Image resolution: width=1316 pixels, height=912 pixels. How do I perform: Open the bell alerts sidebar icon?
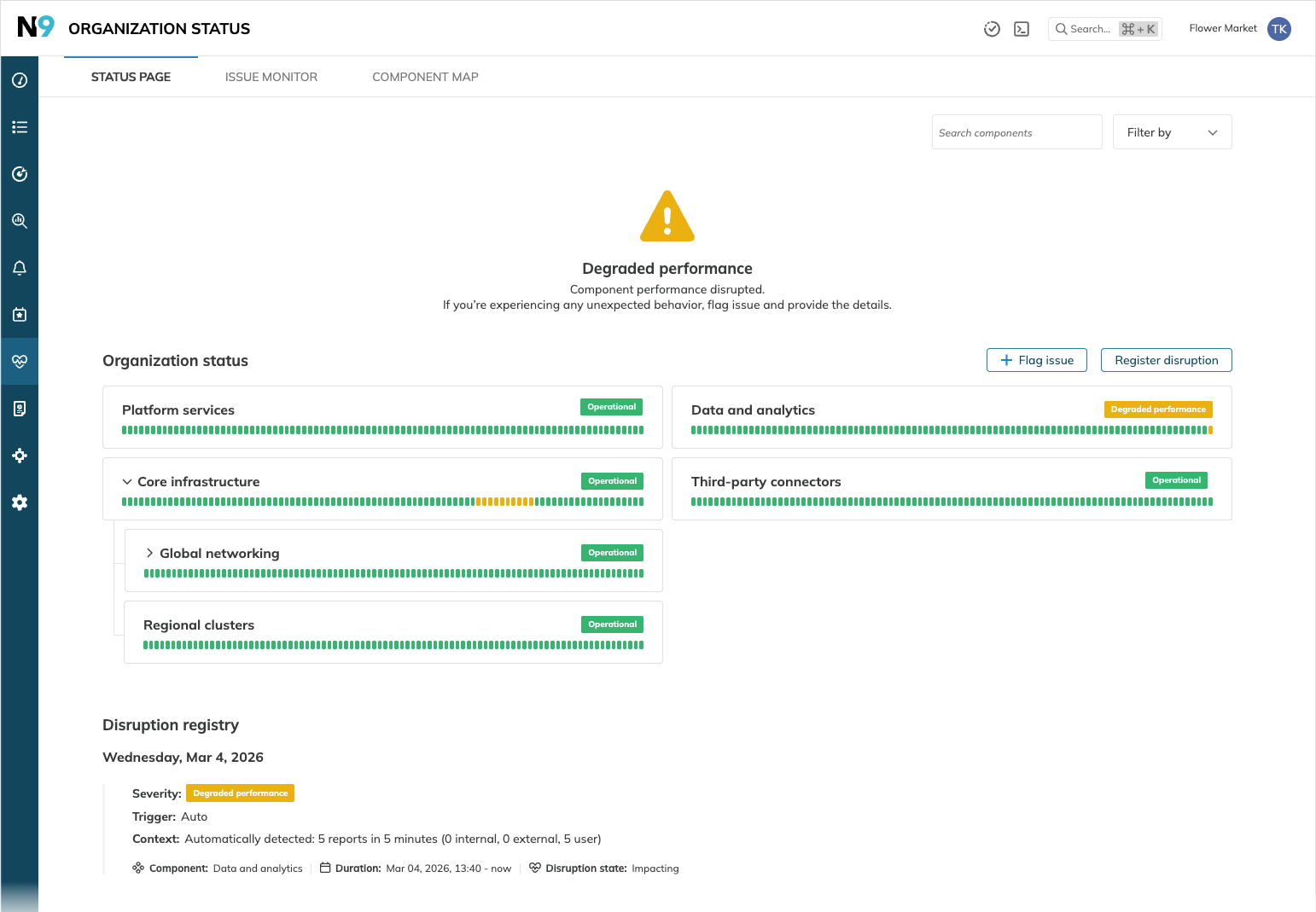(20, 268)
